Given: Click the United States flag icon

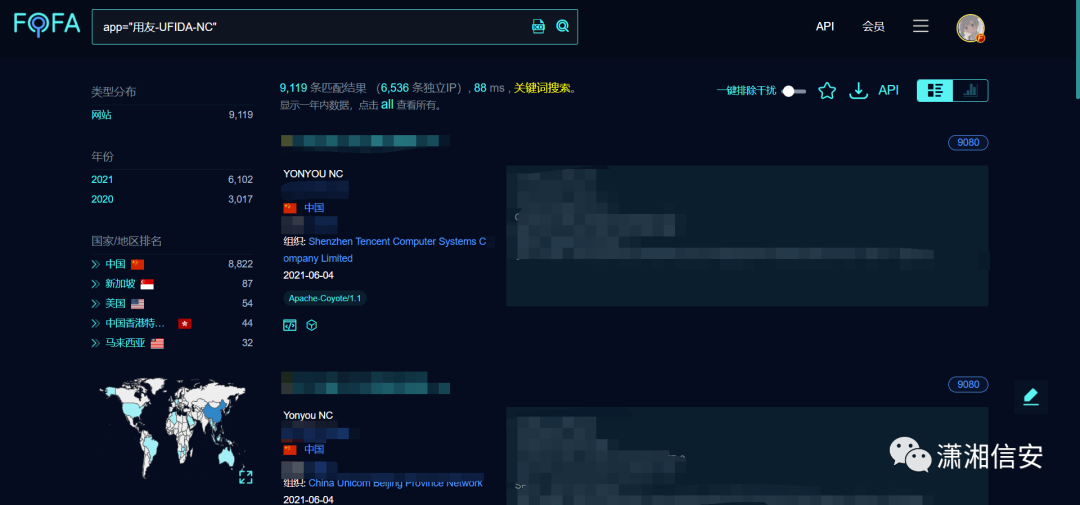Looking at the screenshot, I should point(138,304).
